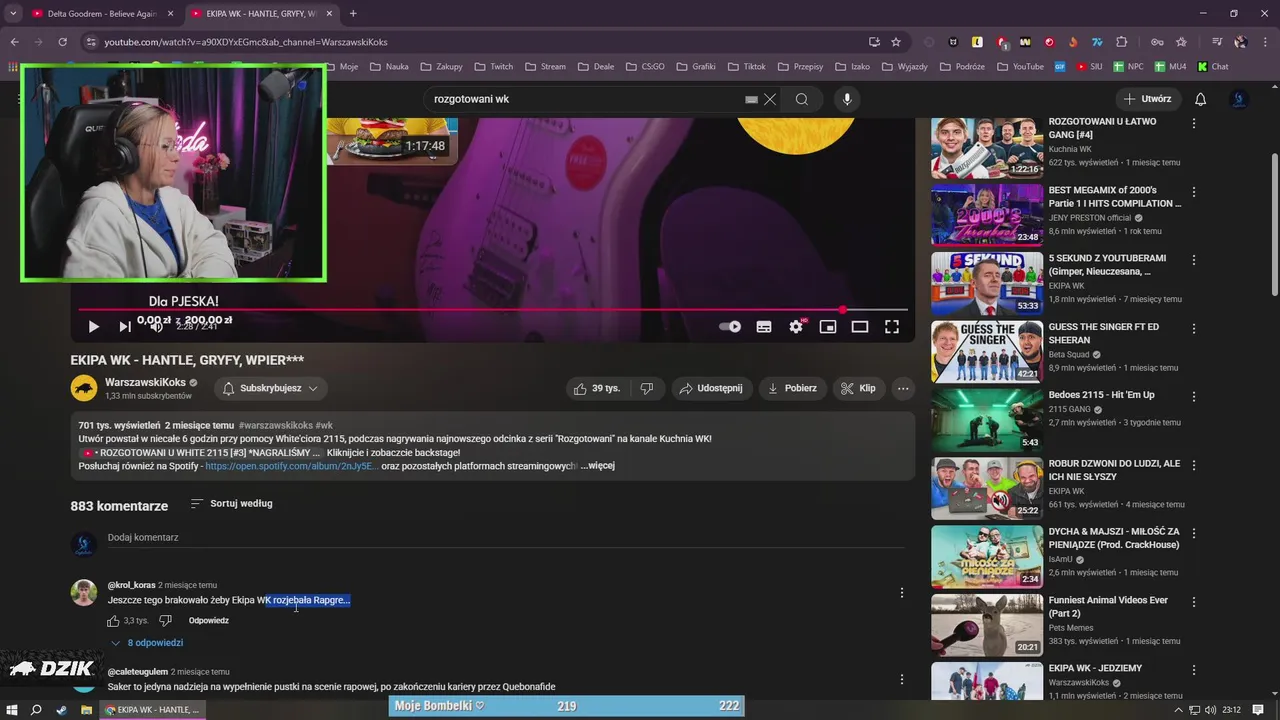Open the browser extensions puzzle icon
Screen dimensions: 1280x720
coord(1121,42)
